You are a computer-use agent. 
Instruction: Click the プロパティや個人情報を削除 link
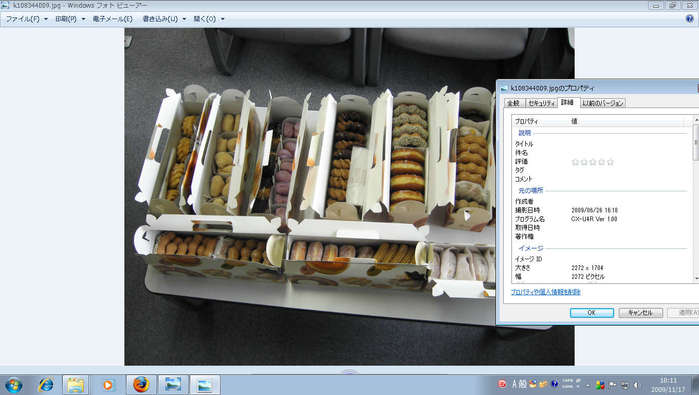tap(545, 292)
